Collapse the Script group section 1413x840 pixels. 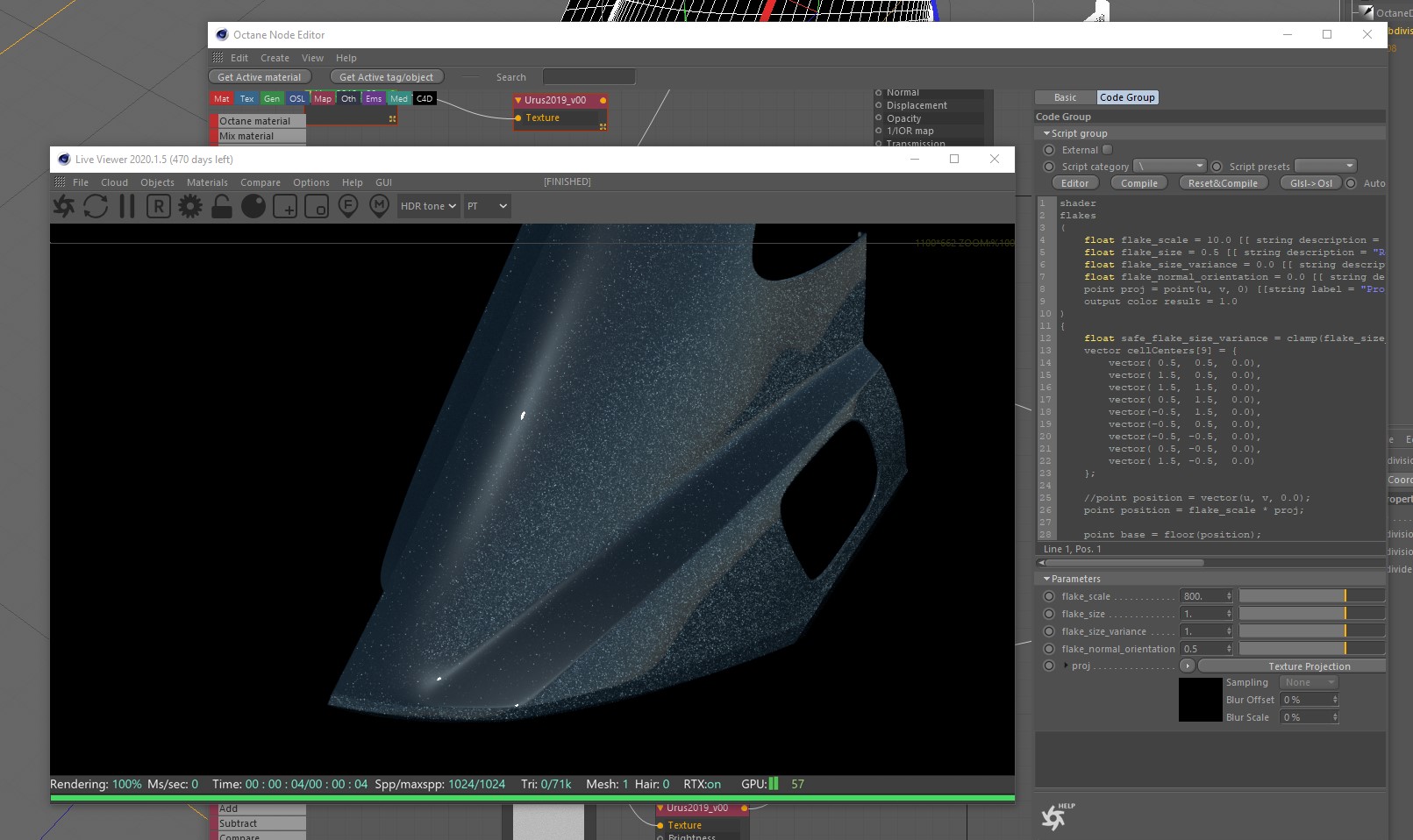click(1046, 133)
